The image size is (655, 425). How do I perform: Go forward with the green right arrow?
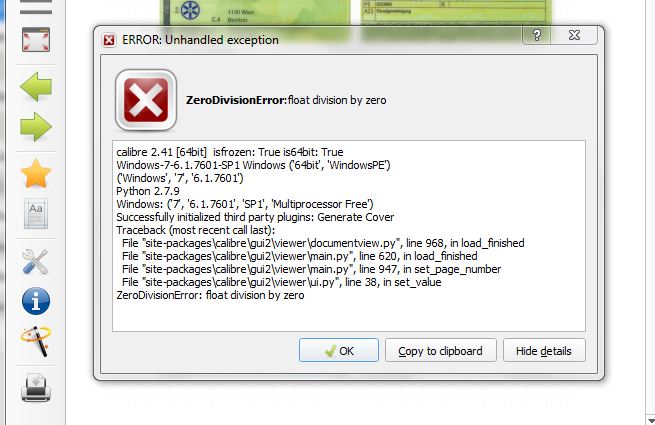pos(36,126)
